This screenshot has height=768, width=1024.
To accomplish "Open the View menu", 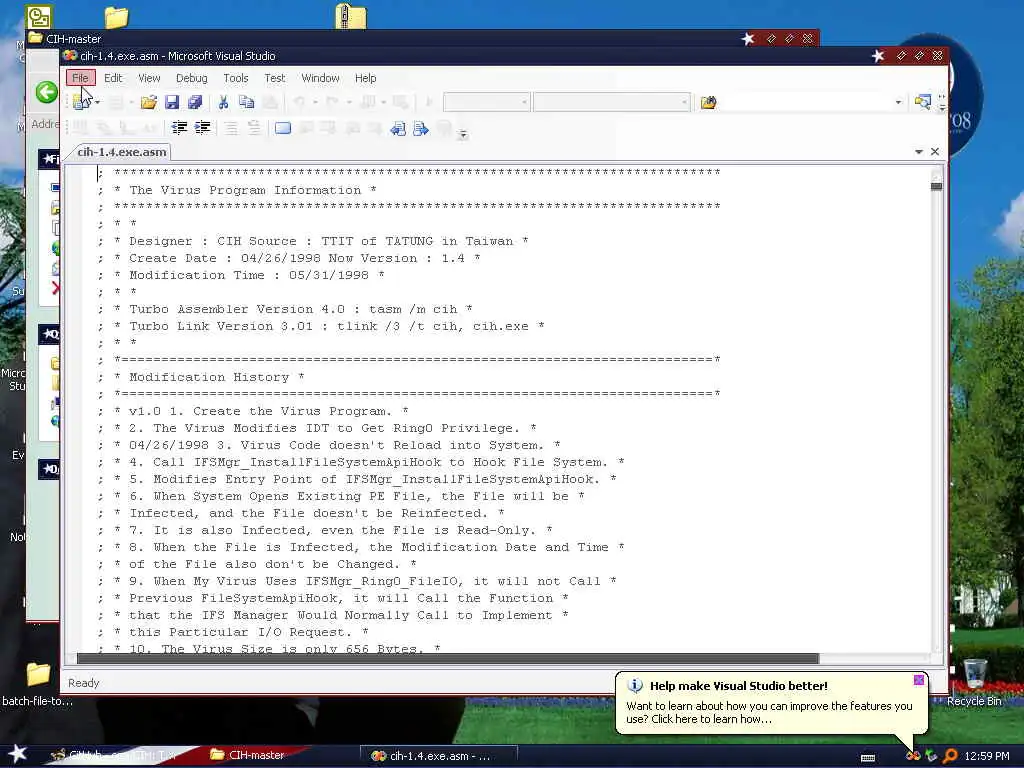I will point(149,78).
